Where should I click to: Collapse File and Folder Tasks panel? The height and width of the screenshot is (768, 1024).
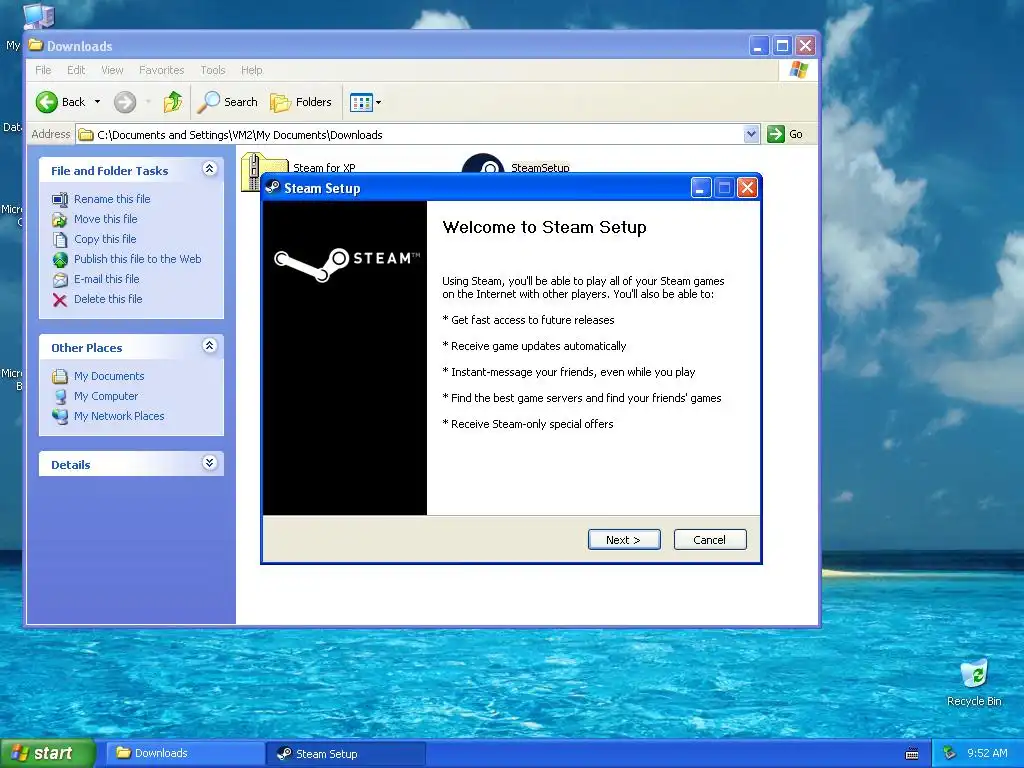click(209, 169)
